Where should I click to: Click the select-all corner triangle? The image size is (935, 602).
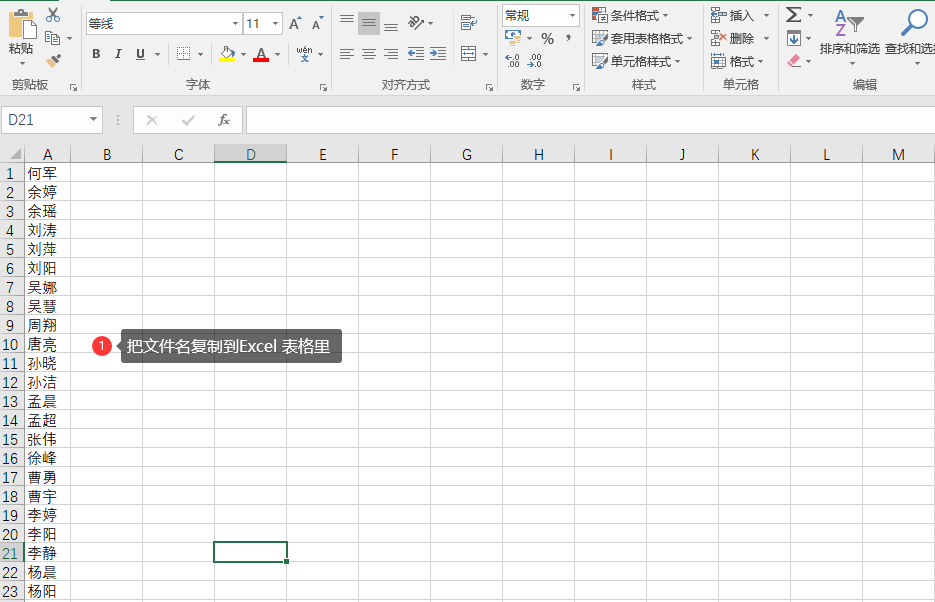(x=14, y=154)
